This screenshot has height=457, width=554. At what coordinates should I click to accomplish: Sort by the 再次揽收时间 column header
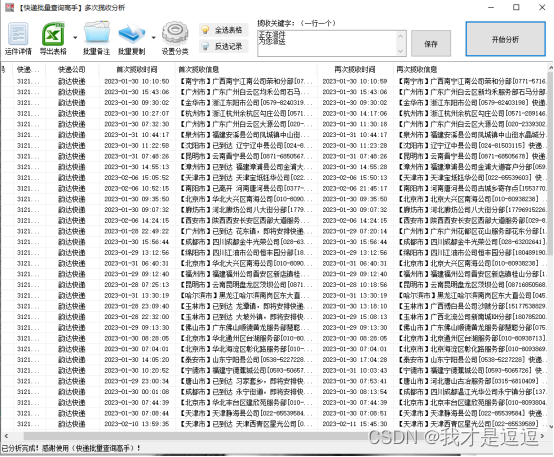pyautogui.click(x=355, y=70)
